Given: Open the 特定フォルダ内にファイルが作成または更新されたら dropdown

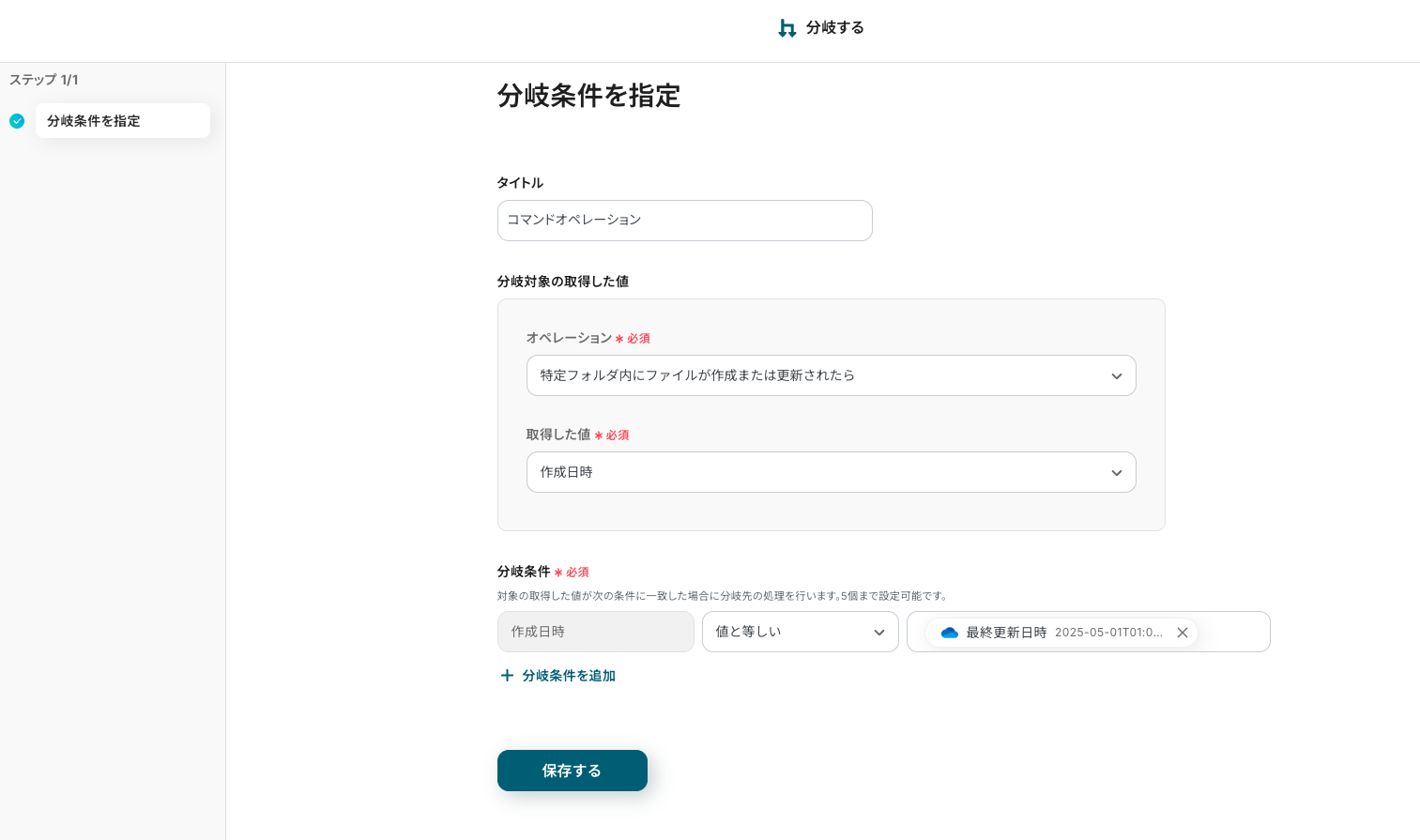Looking at the screenshot, I should pyautogui.click(x=817, y=375).
